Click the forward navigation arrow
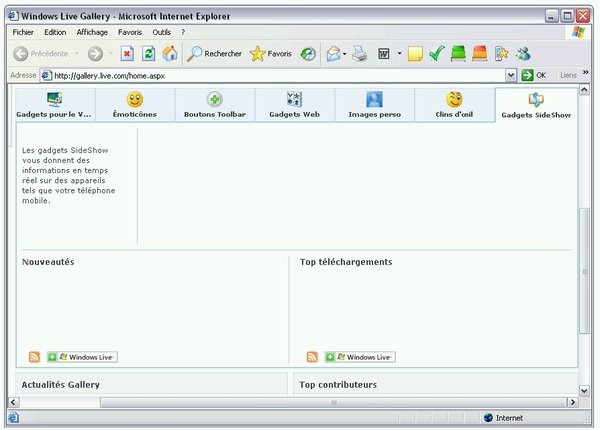The width and height of the screenshot is (600, 430). (95, 54)
